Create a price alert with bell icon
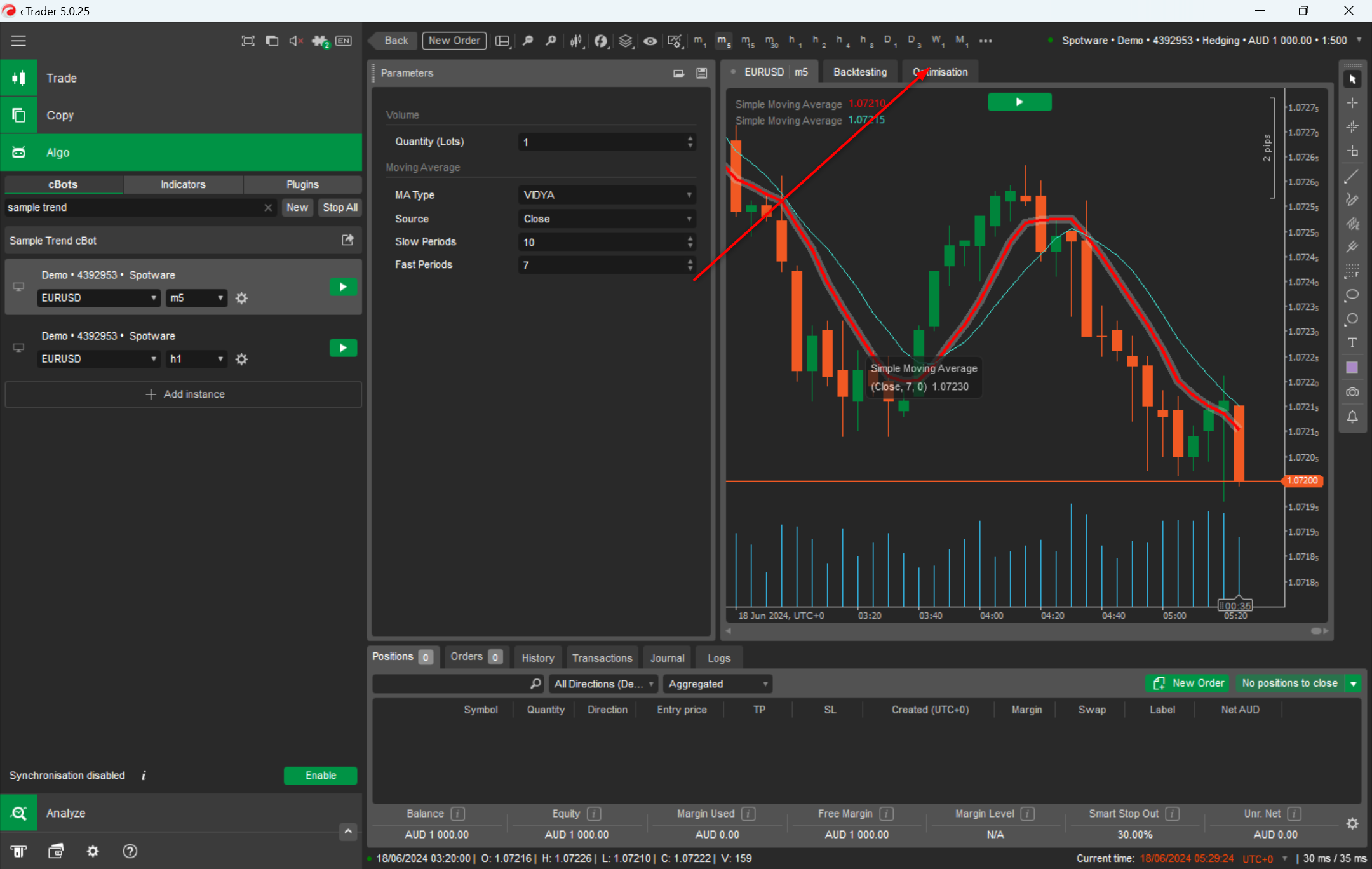 tap(1352, 417)
